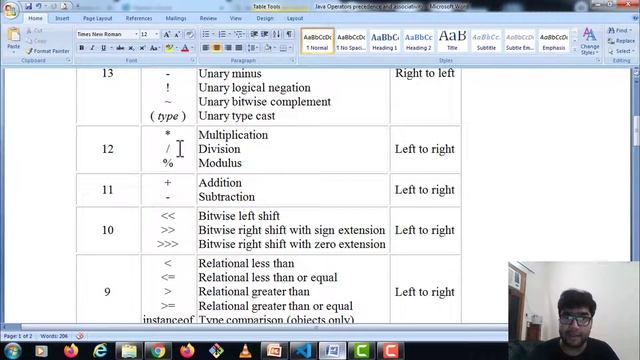Align text to the left

pyautogui.click(x=206, y=48)
